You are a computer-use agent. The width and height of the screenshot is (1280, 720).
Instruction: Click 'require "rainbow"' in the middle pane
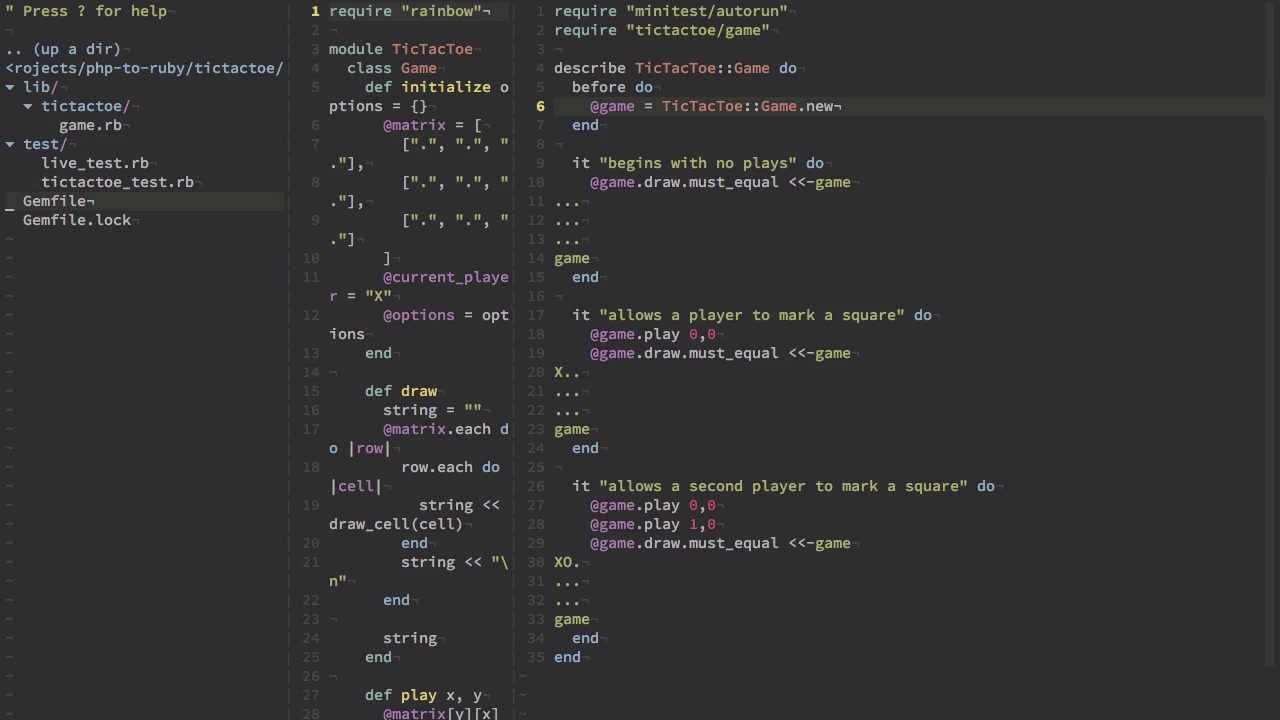point(405,11)
